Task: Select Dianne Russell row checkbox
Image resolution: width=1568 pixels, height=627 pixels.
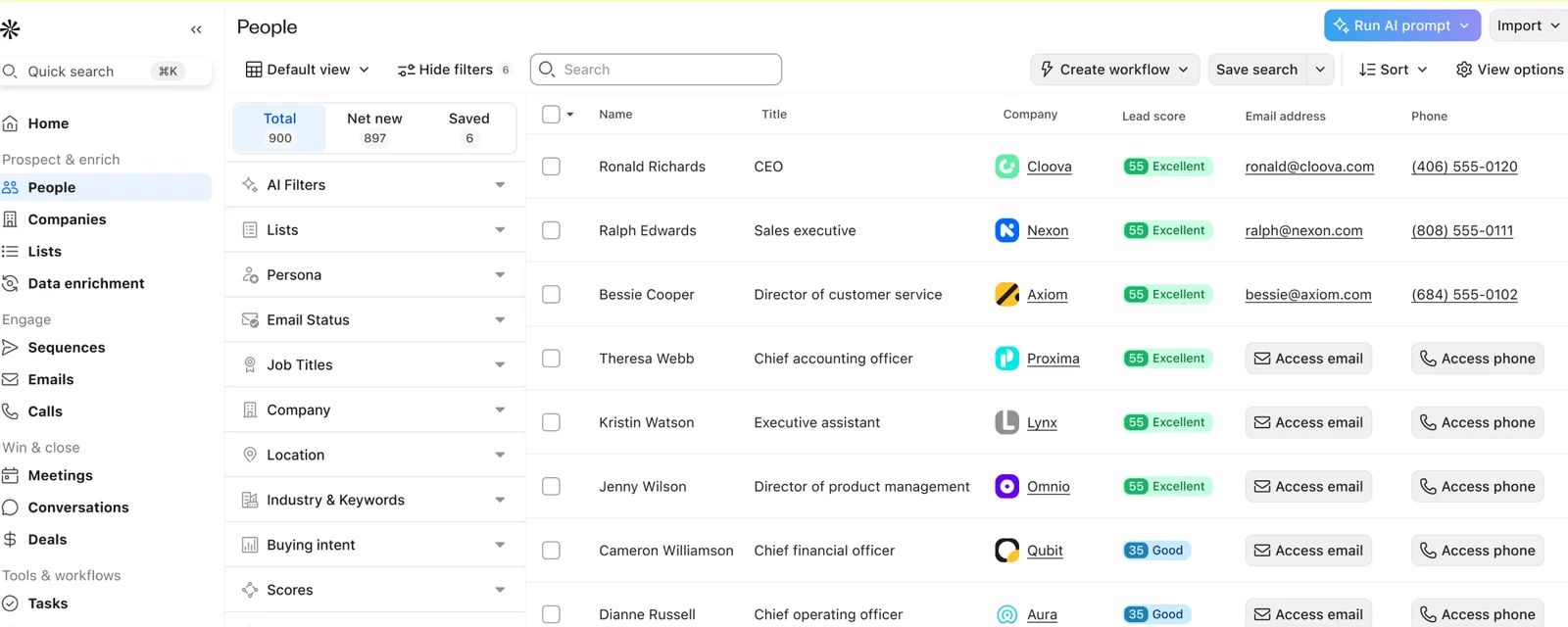Action: click(x=551, y=614)
